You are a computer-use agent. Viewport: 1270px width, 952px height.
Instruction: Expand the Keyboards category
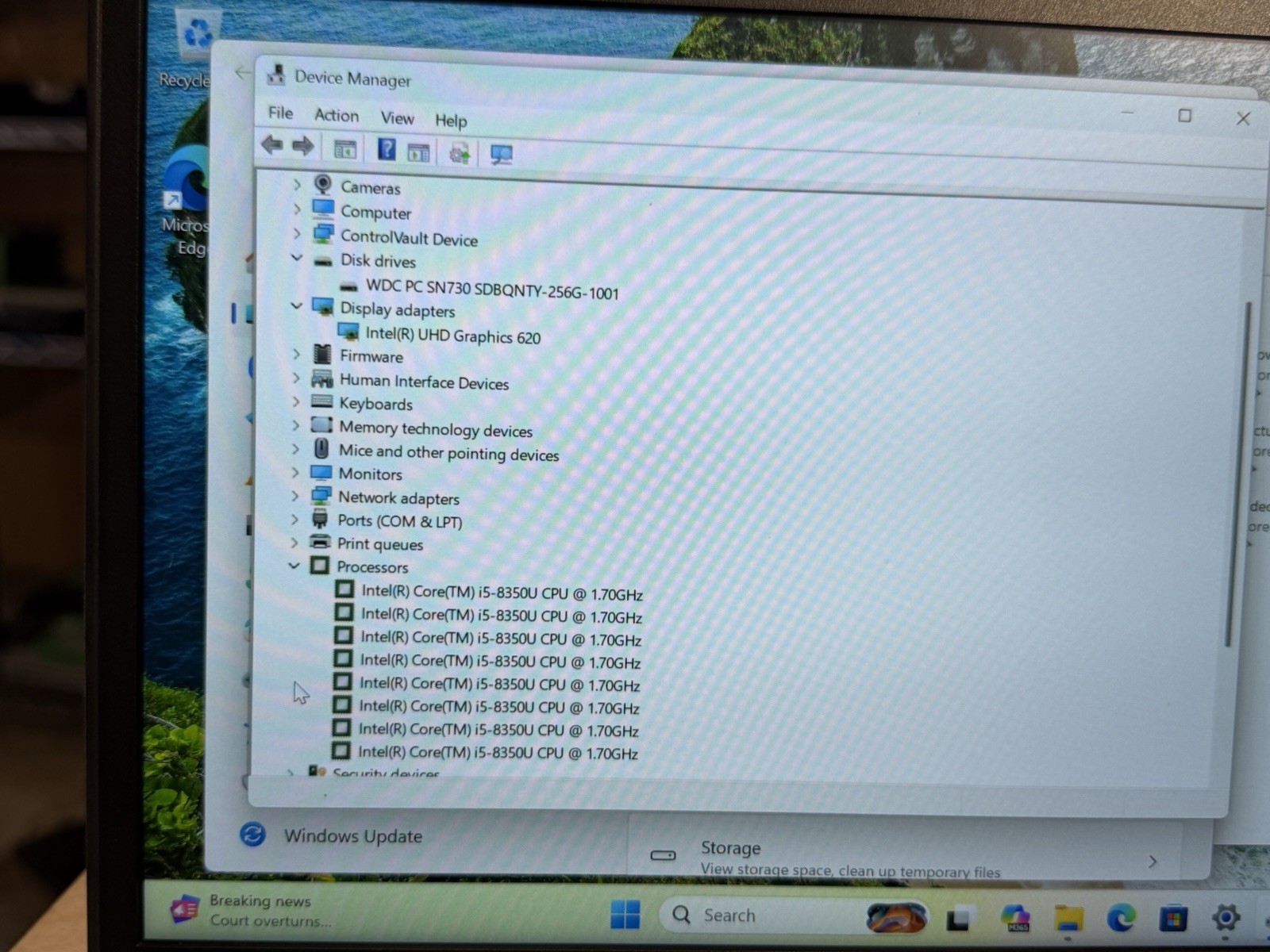[x=296, y=401]
